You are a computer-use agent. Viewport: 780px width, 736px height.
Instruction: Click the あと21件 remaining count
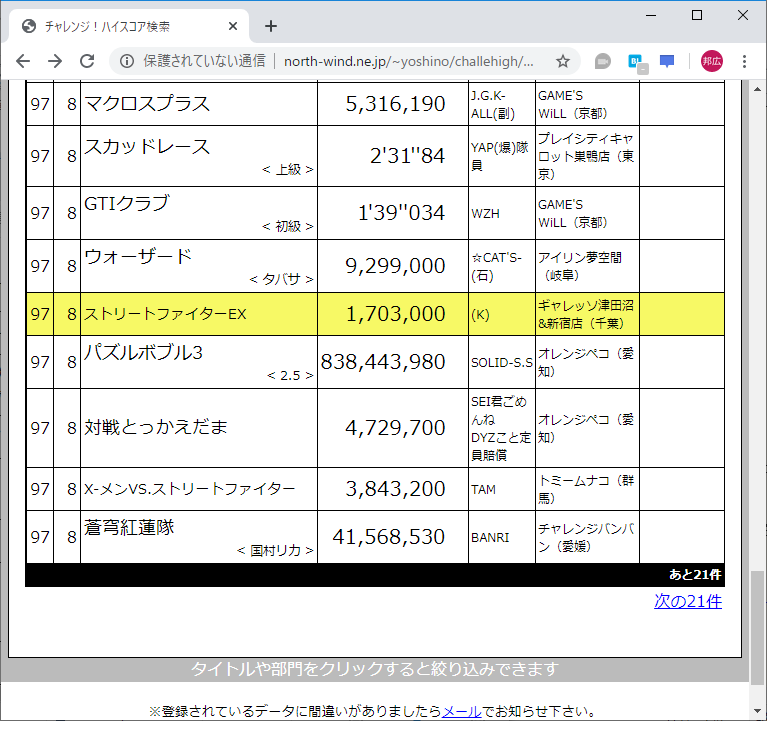coord(695,575)
